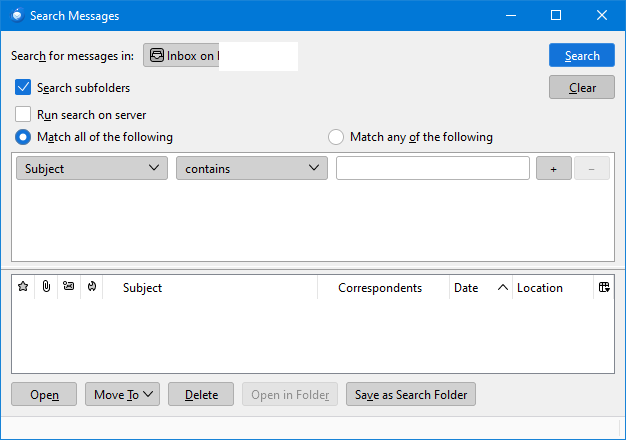The width and height of the screenshot is (626, 440).
Task: Click the blue Search button
Action: coord(581,56)
